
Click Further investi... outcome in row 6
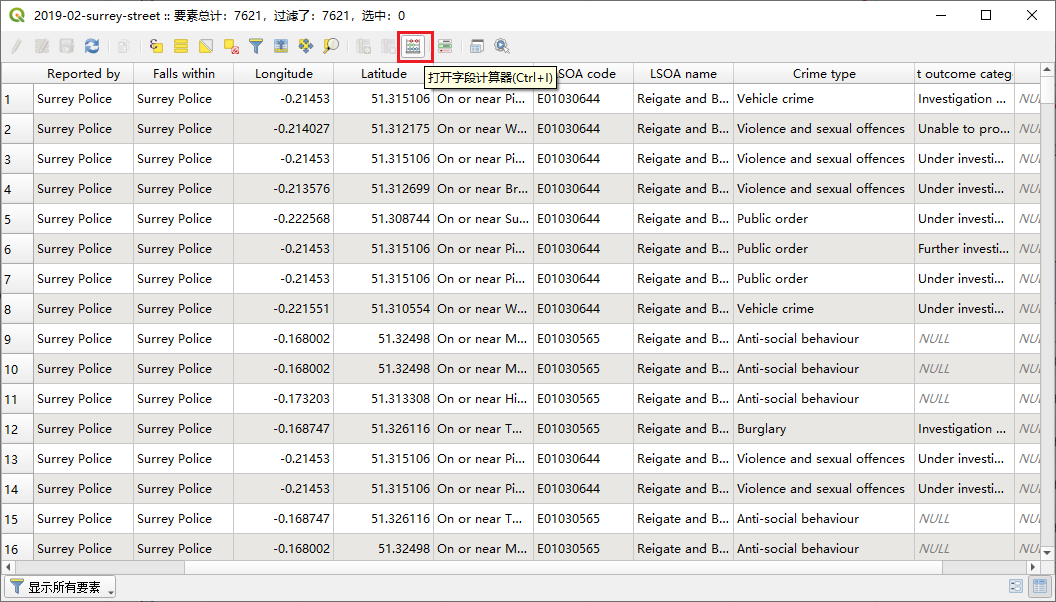964,249
